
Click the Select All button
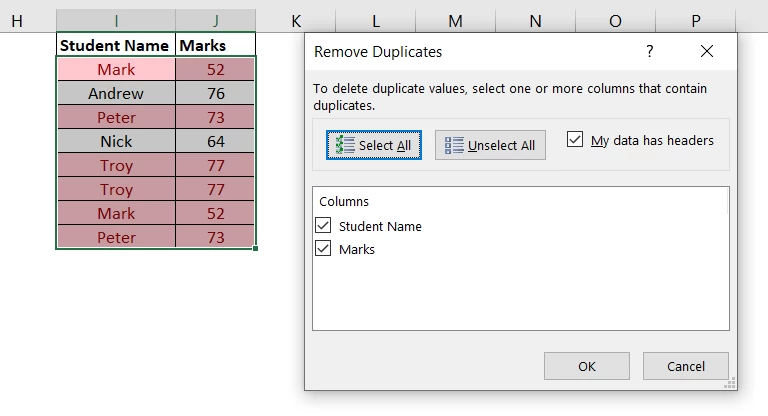coord(374,145)
